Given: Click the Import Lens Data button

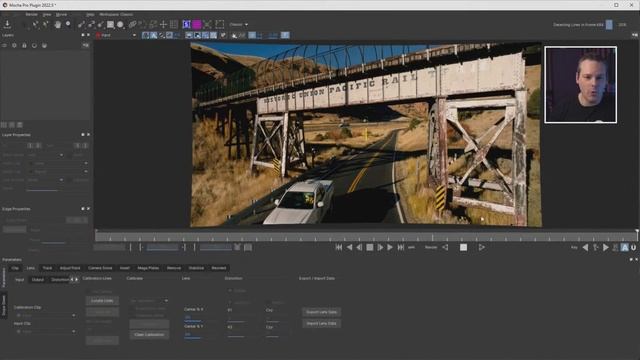Looking at the screenshot, I should coord(322,323).
